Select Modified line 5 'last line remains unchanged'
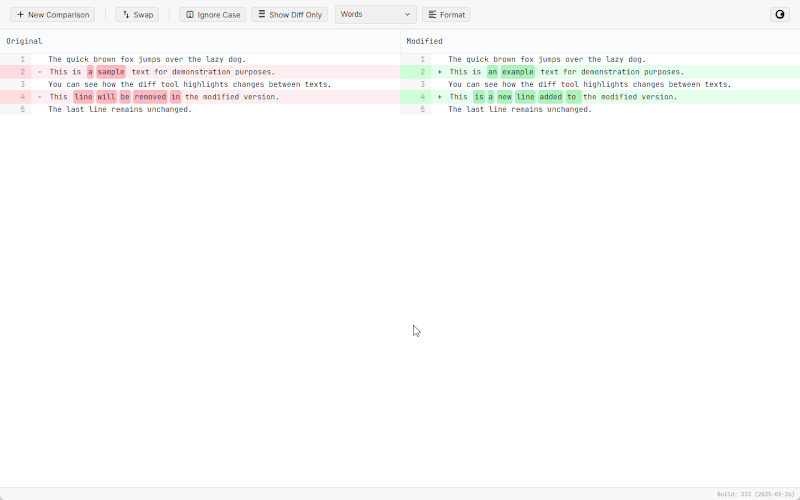The height and width of the screenshot is (500, 800). click(520, 110)
